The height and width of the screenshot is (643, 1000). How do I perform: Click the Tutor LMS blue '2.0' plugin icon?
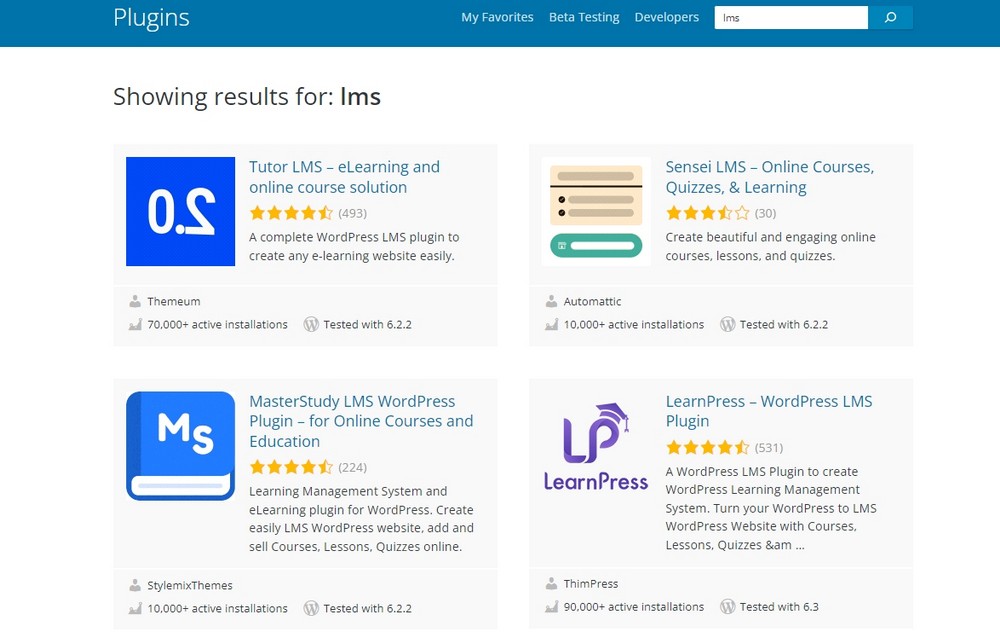pos(180,211)
